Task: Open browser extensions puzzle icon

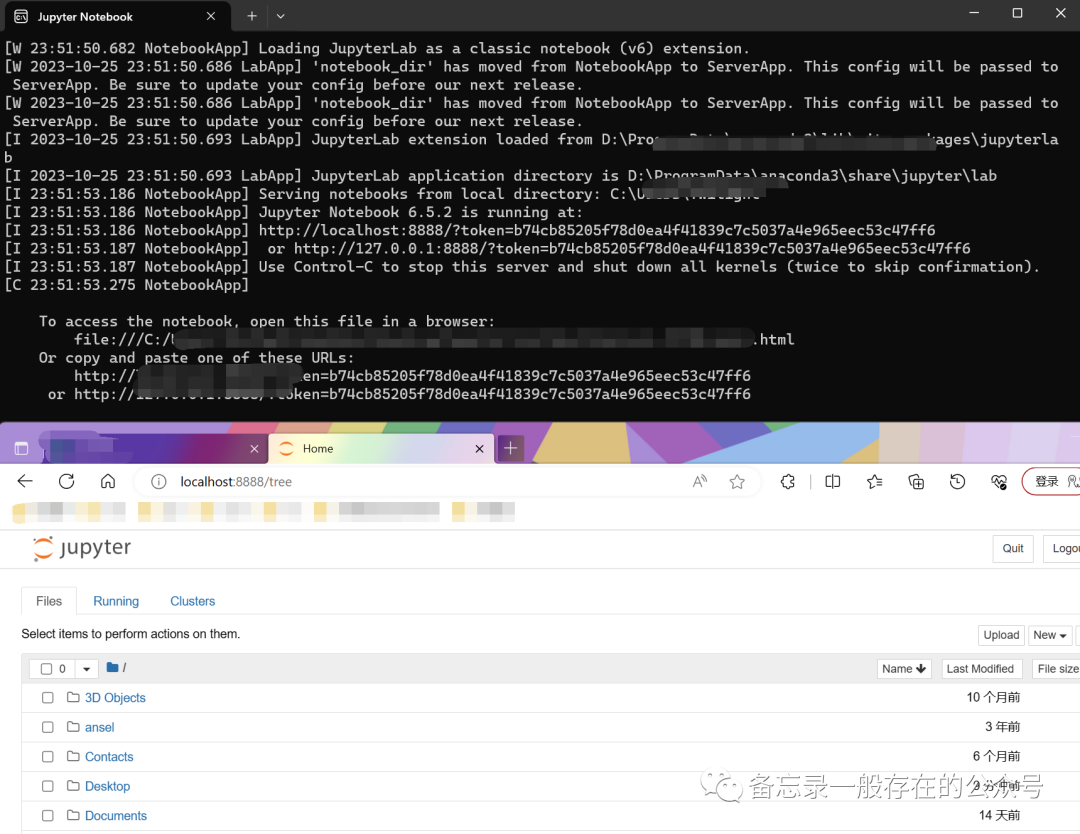Action: tap(788, 481)
